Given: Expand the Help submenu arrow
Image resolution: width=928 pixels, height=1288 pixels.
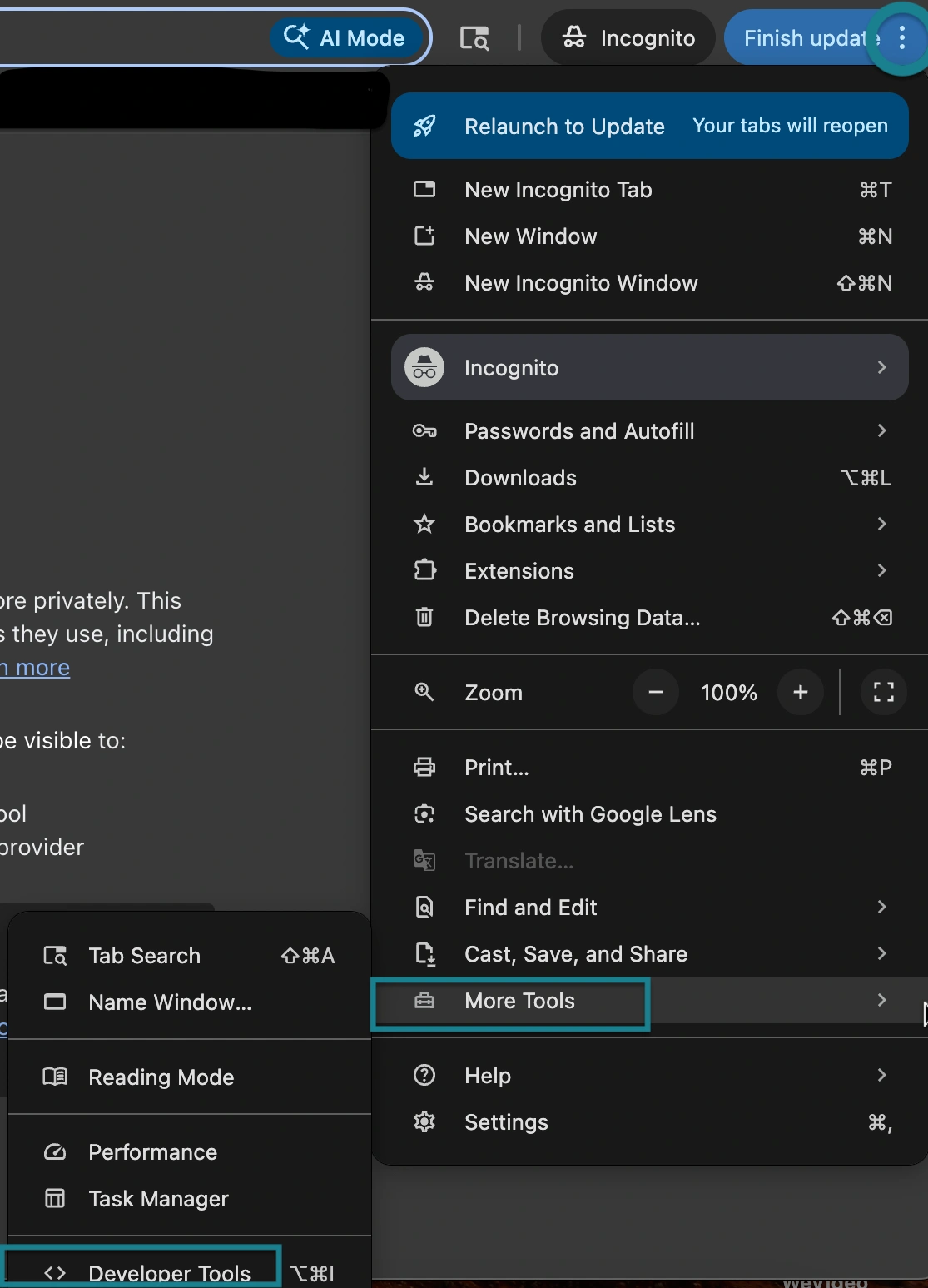Looking at the screenshot, I should [x=881, y=1075].
